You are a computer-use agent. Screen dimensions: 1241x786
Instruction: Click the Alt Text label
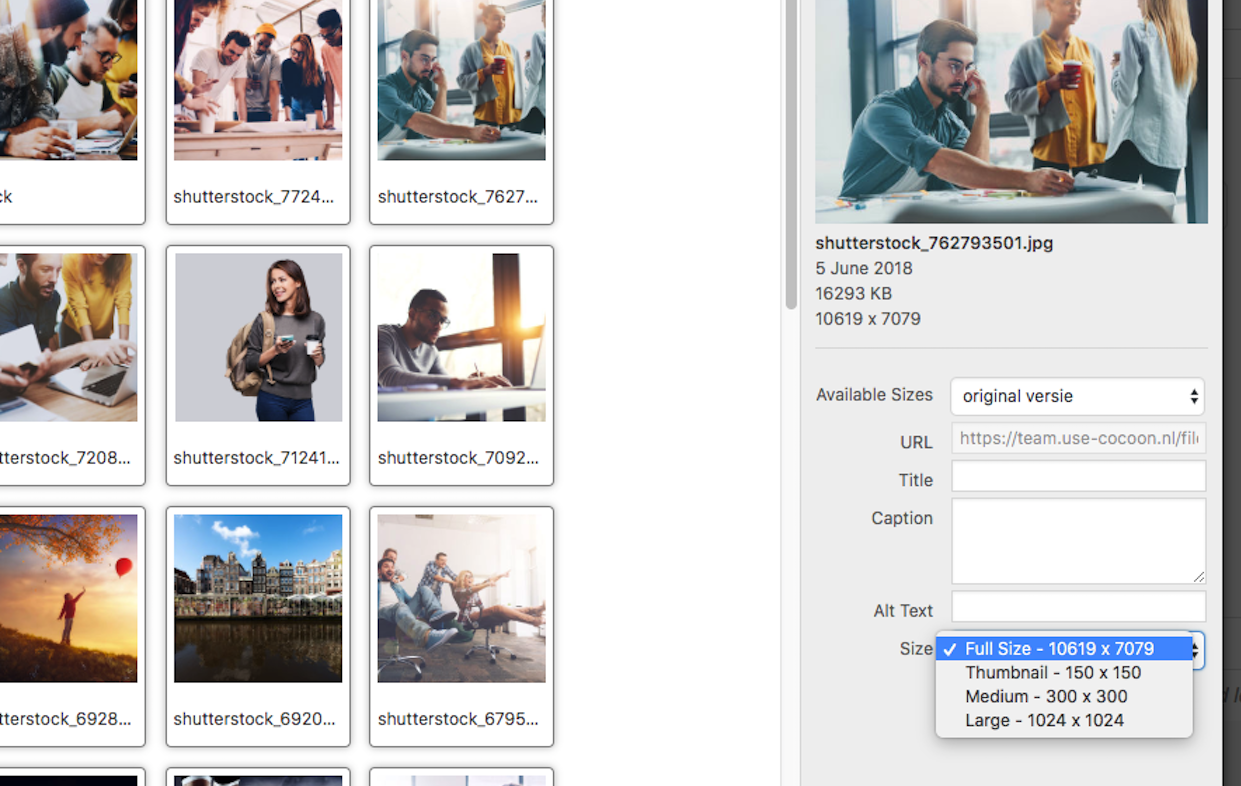(x=902, y=611)
